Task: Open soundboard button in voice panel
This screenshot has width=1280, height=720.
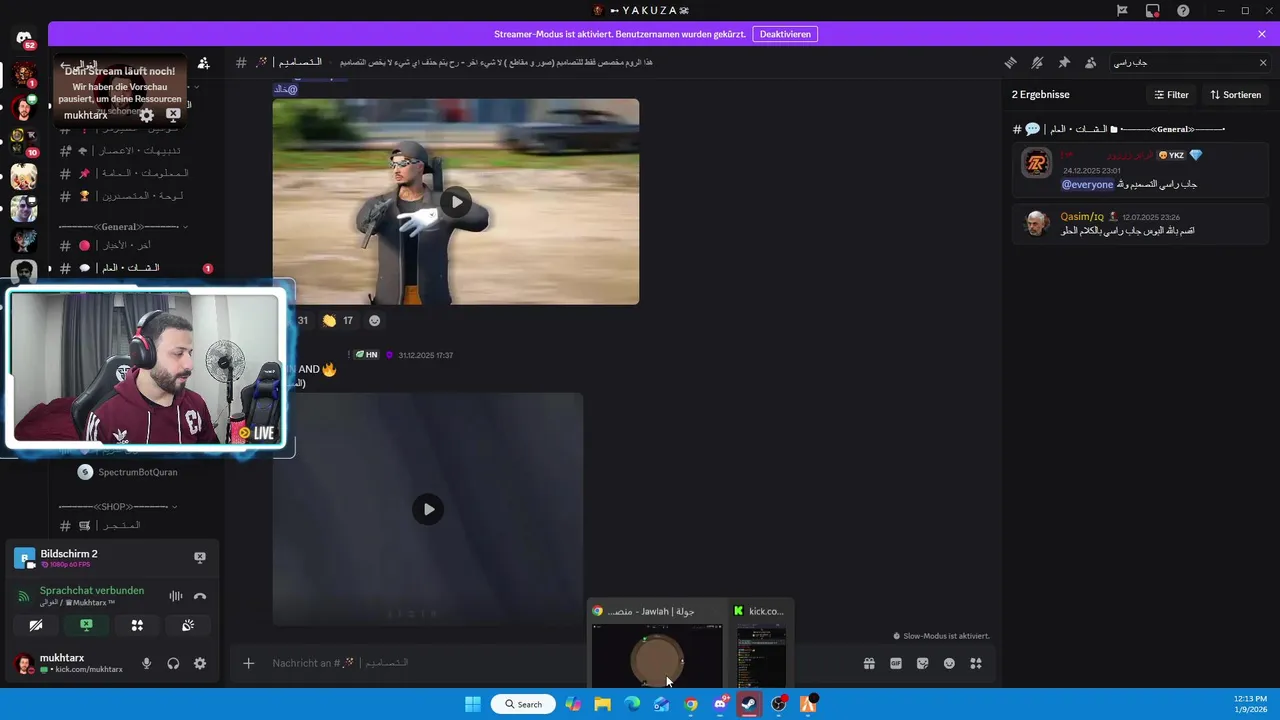Action: click(187, 625)
